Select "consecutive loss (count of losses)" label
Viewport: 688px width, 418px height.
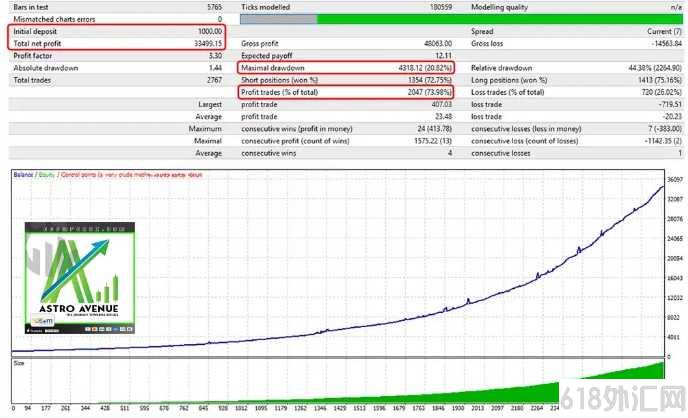pyautogui.click(x=524, y=141)
